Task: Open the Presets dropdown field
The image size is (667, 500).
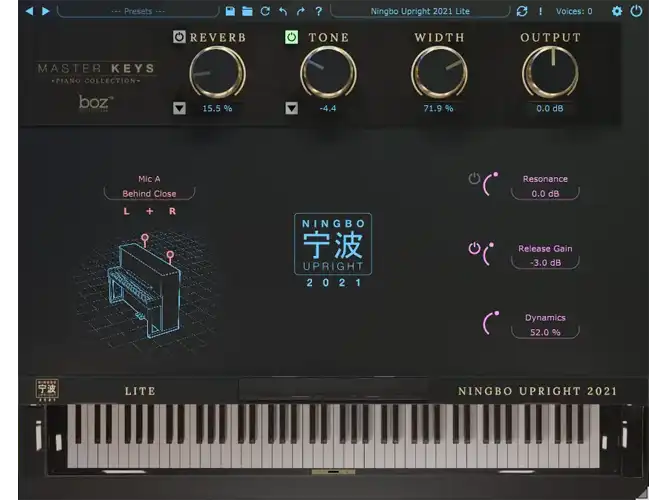Action: point(138,11)
